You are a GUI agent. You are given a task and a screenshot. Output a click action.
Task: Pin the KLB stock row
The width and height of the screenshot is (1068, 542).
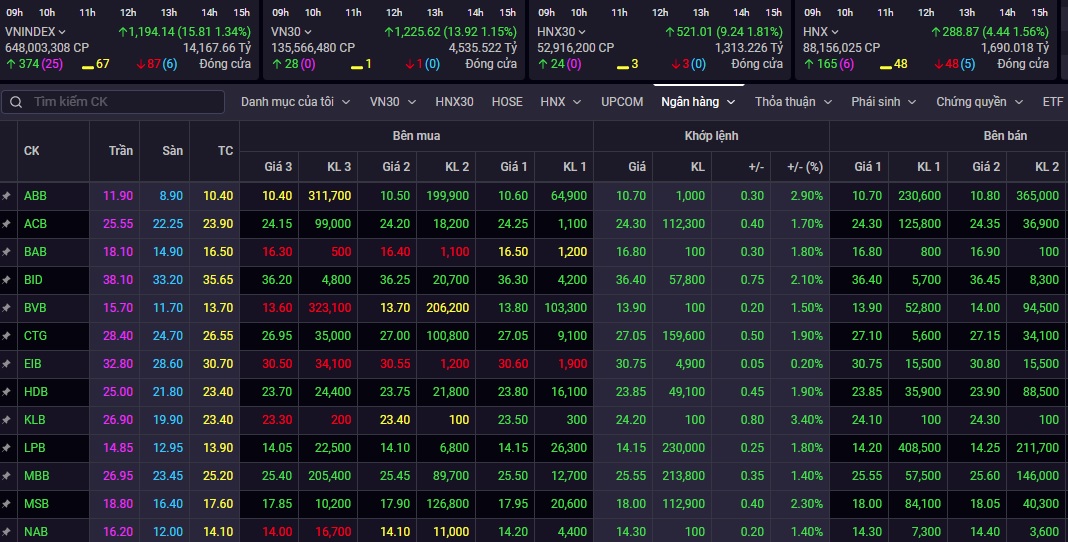click(x=6, y=420)
